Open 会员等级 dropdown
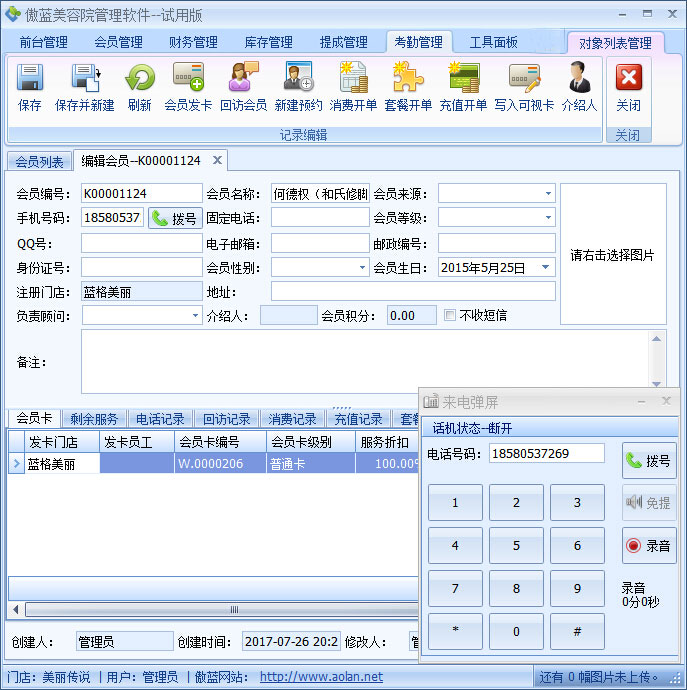687x690 pixels. click(x=548, y=217)
